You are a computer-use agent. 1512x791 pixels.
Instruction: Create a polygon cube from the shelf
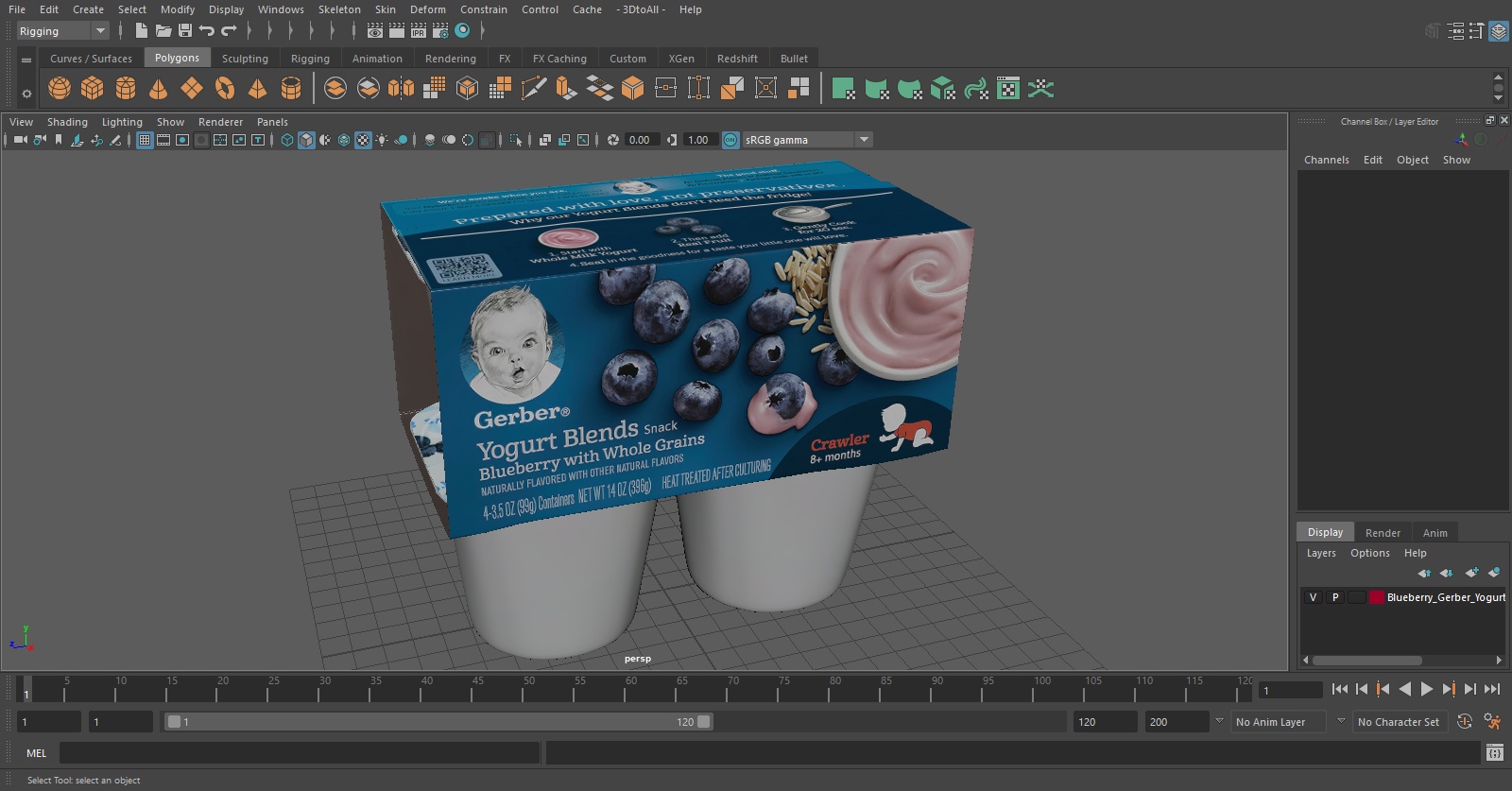pos(93,89)
